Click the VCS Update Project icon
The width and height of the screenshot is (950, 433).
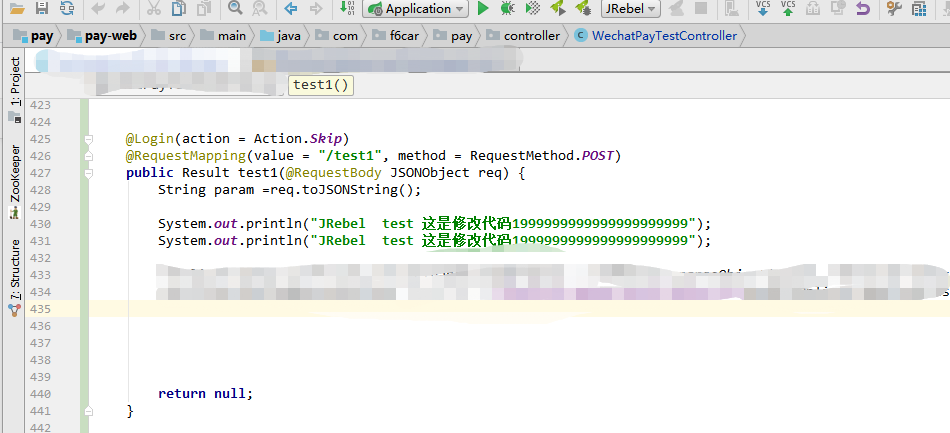tap(763, 8)
